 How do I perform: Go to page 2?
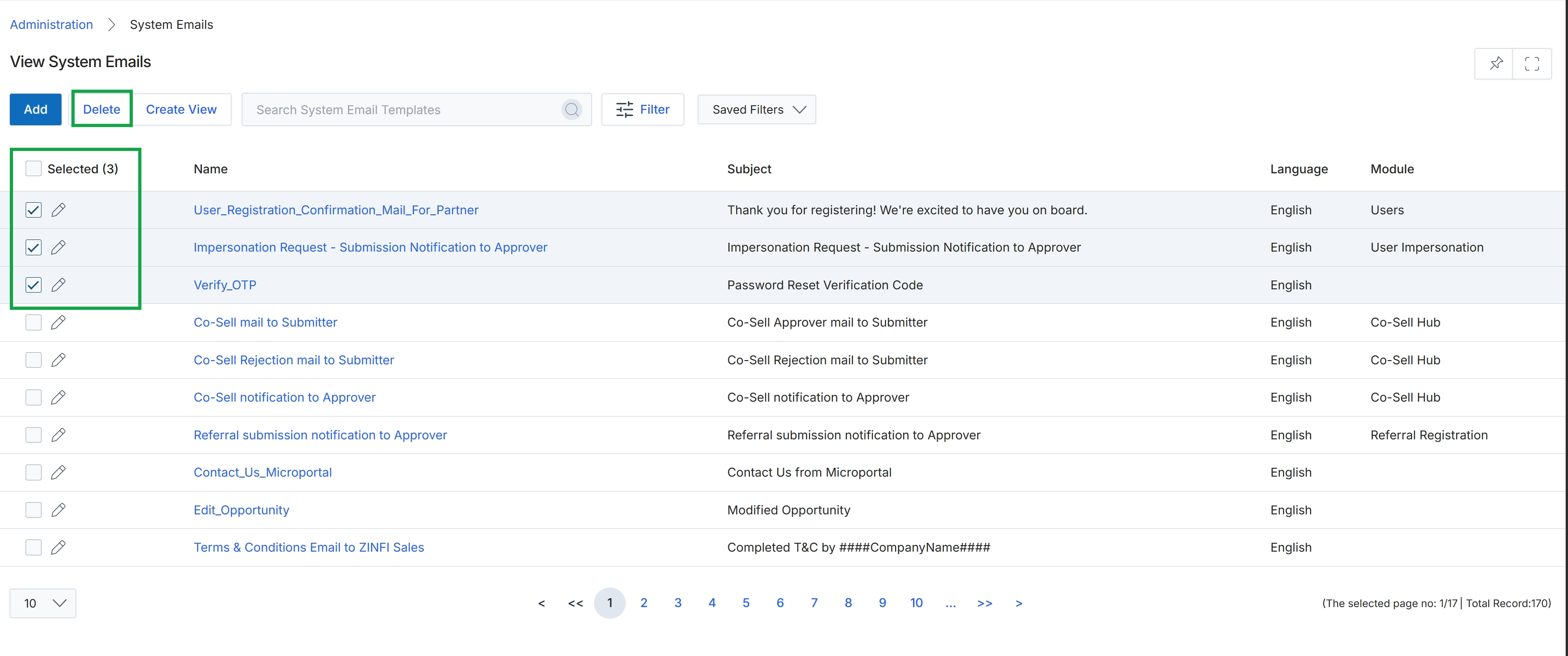(643, 602)
